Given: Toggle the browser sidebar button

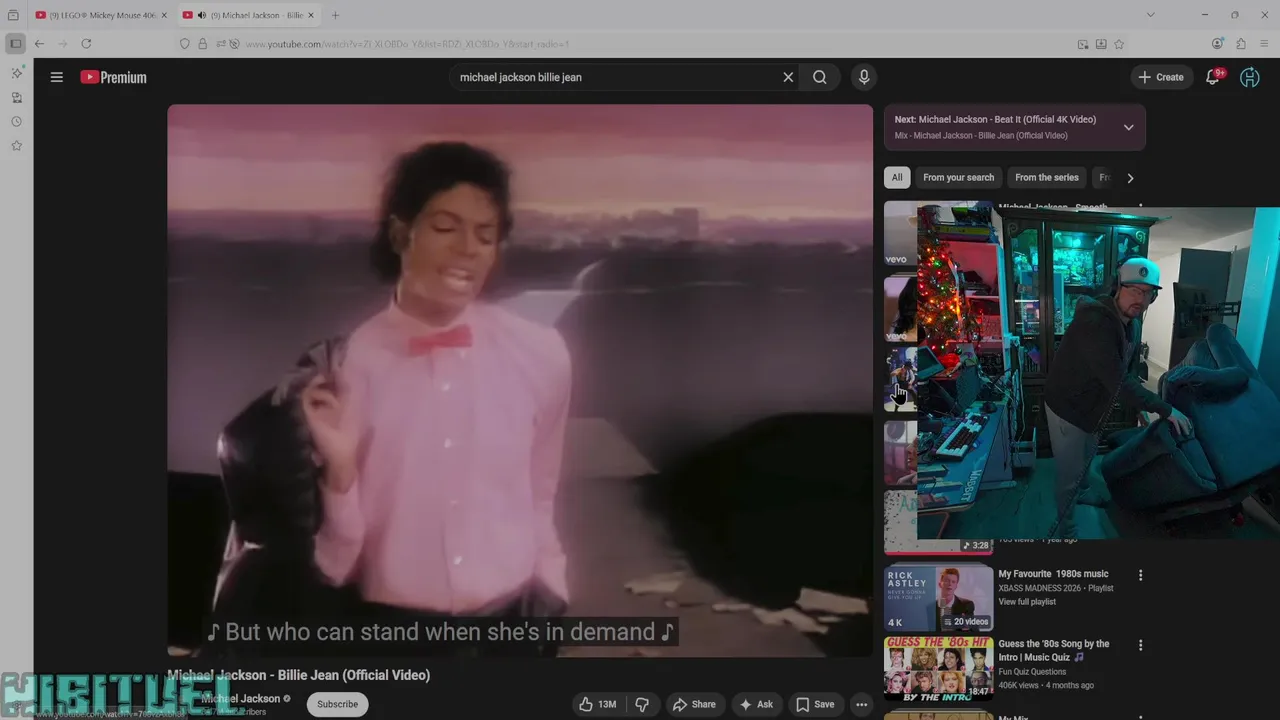Looking at the screenshot, I should tap(15, 44).
